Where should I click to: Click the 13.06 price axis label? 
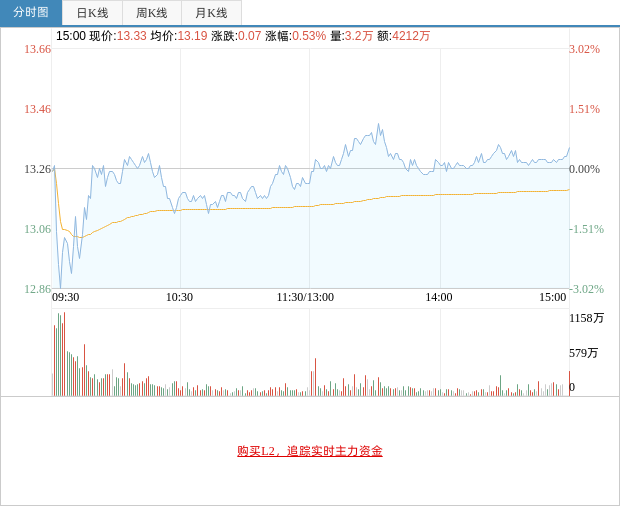37,229
